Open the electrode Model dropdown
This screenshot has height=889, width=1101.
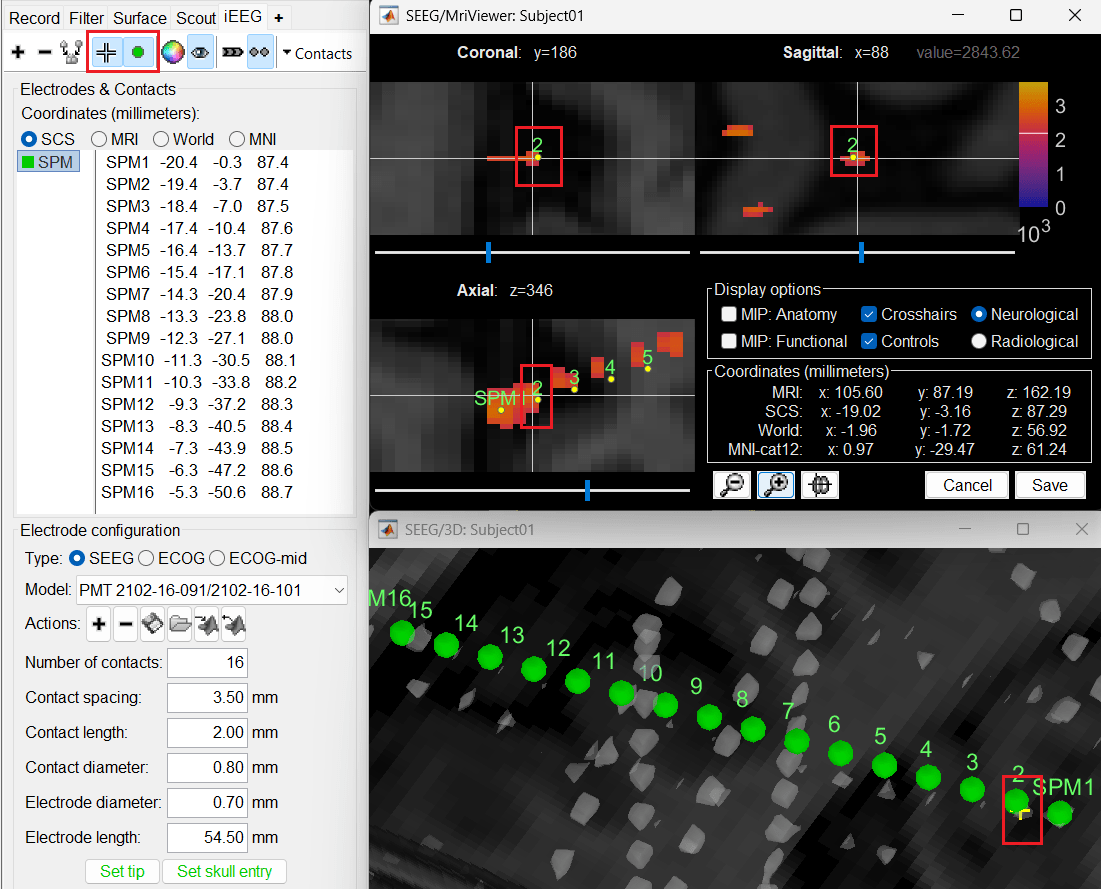[x=211, y=590]
